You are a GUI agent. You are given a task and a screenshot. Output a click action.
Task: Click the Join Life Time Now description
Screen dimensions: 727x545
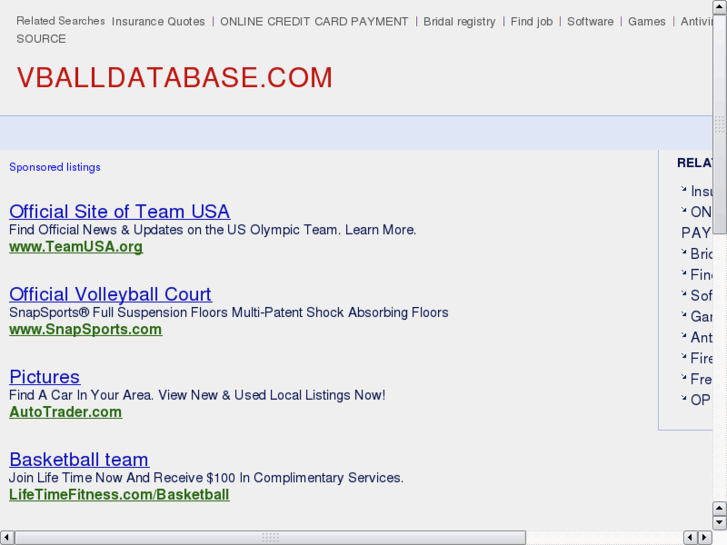(206, 478)
